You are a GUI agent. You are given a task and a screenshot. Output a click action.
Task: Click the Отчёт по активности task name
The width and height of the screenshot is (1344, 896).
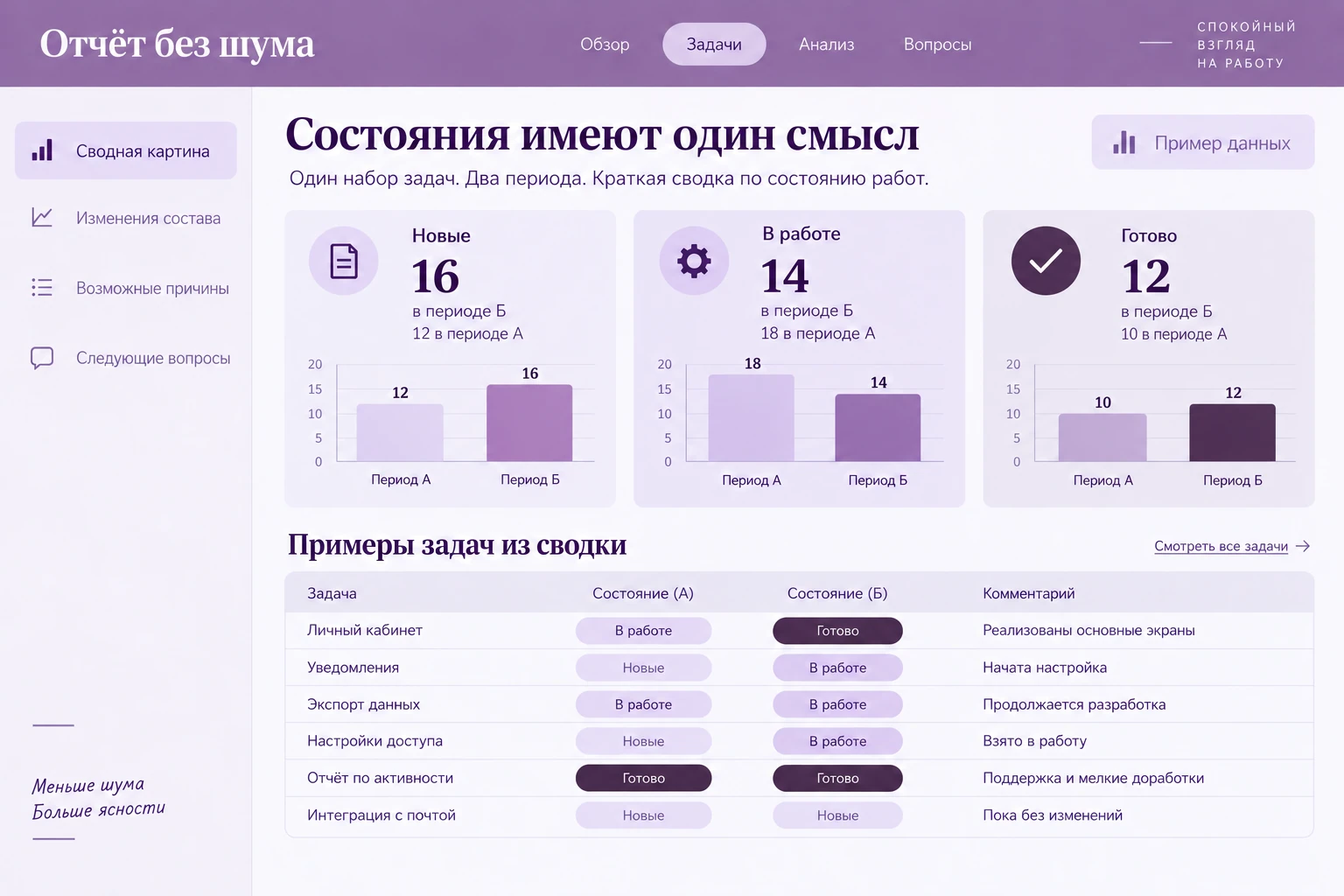pos(380,778)
